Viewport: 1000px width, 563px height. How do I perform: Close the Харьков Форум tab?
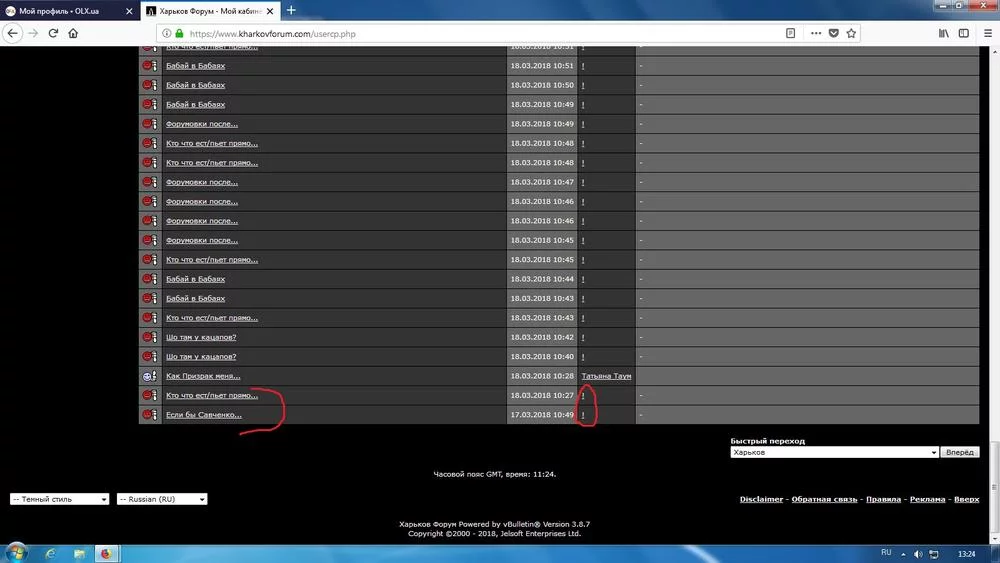[270, 11]
